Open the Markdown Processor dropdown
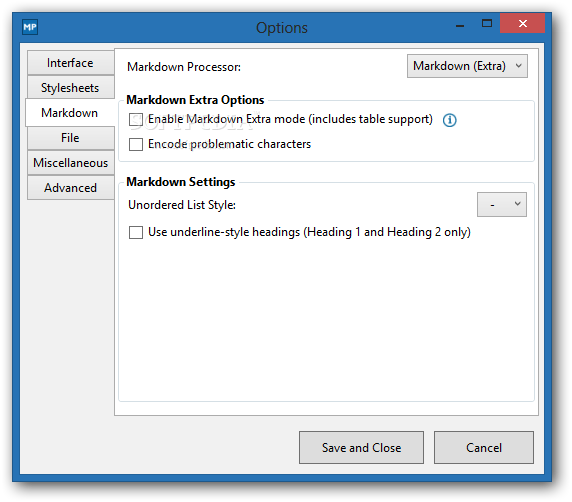The height and width of the screenshot is (502, 572). [467, 66]
